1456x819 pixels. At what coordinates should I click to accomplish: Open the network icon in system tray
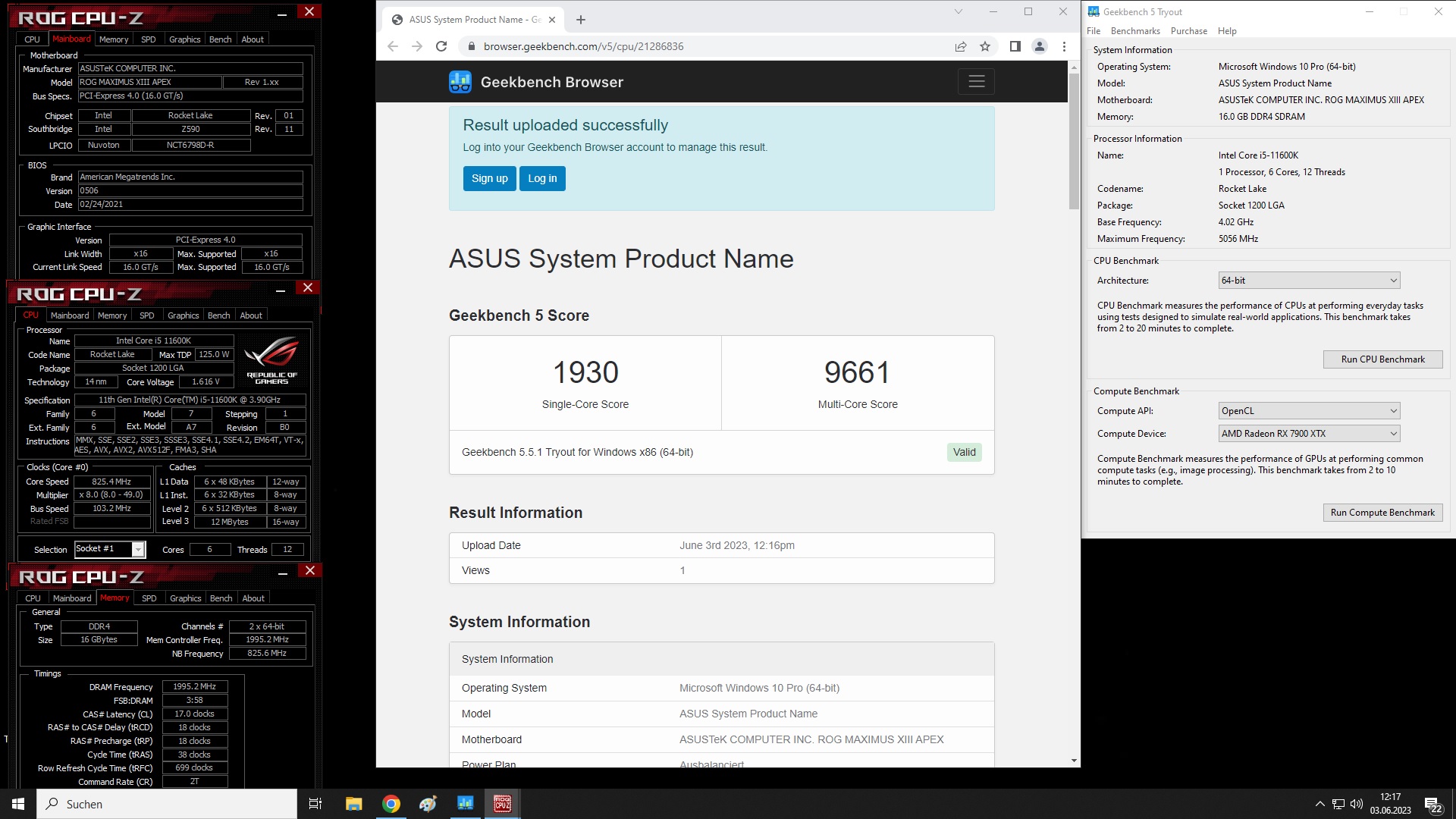click(x=1338, y=804)
